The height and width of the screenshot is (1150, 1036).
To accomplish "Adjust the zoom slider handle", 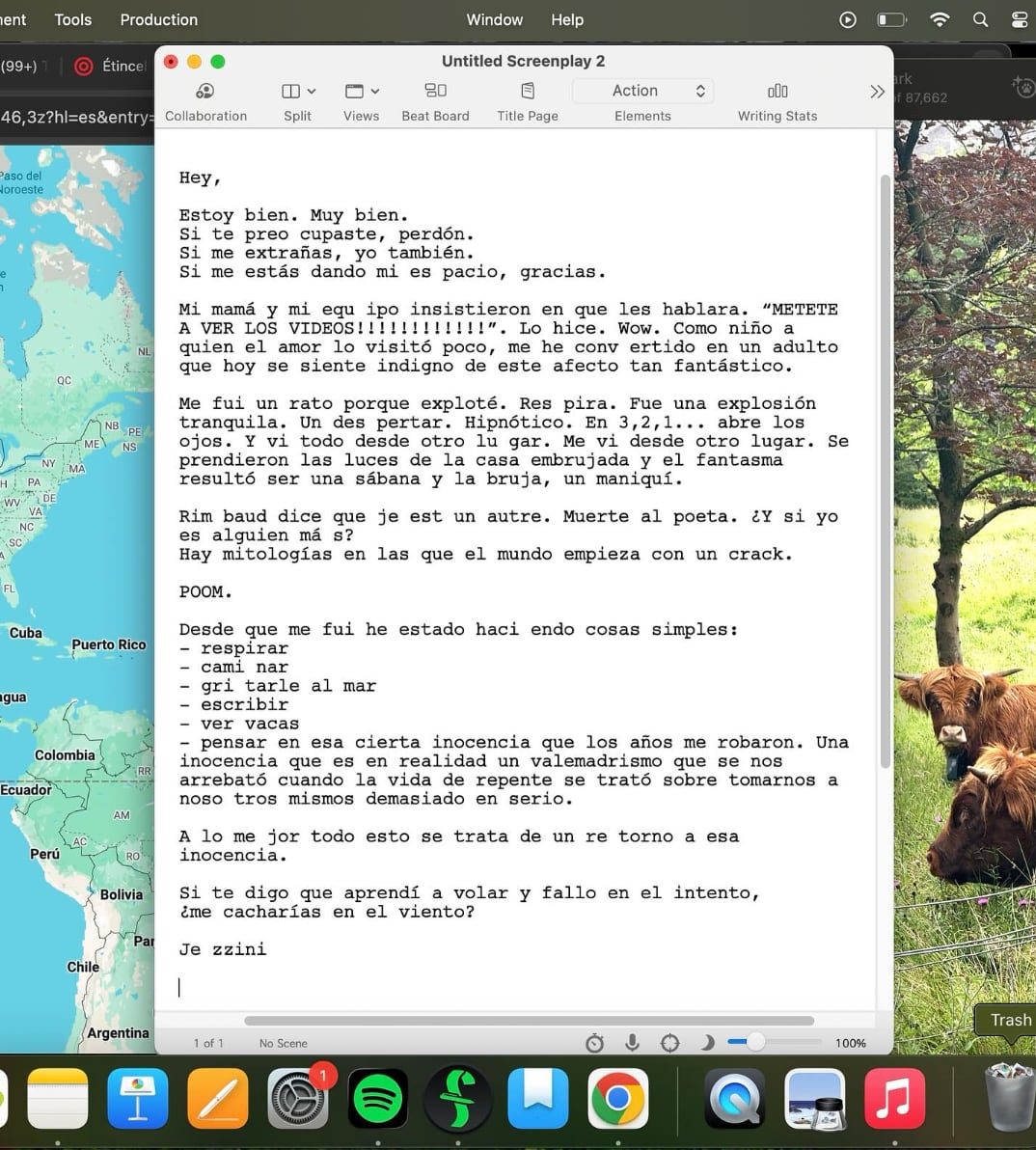I will pyautogui.click(x=755, y=1042).
